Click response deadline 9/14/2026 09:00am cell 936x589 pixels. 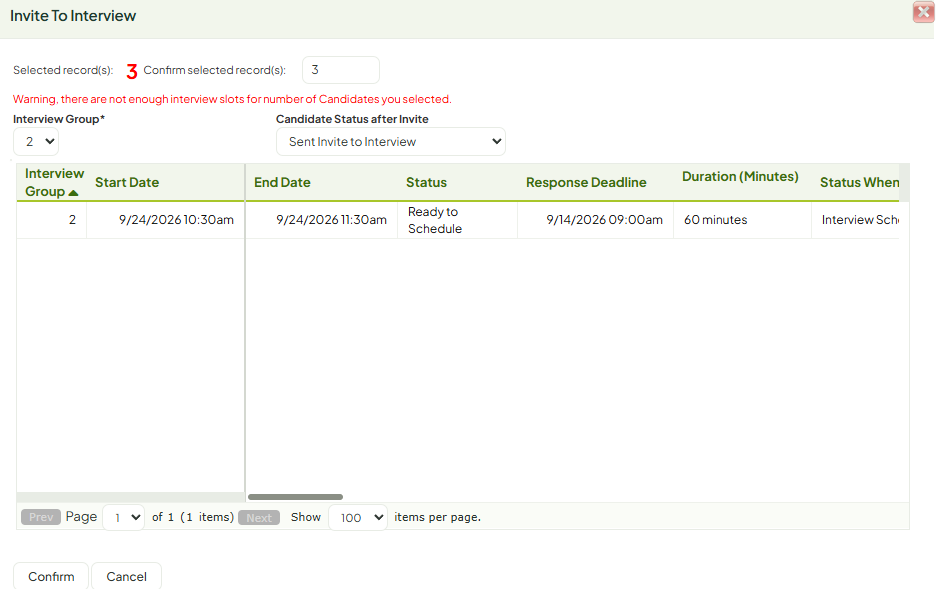(595, 220)
